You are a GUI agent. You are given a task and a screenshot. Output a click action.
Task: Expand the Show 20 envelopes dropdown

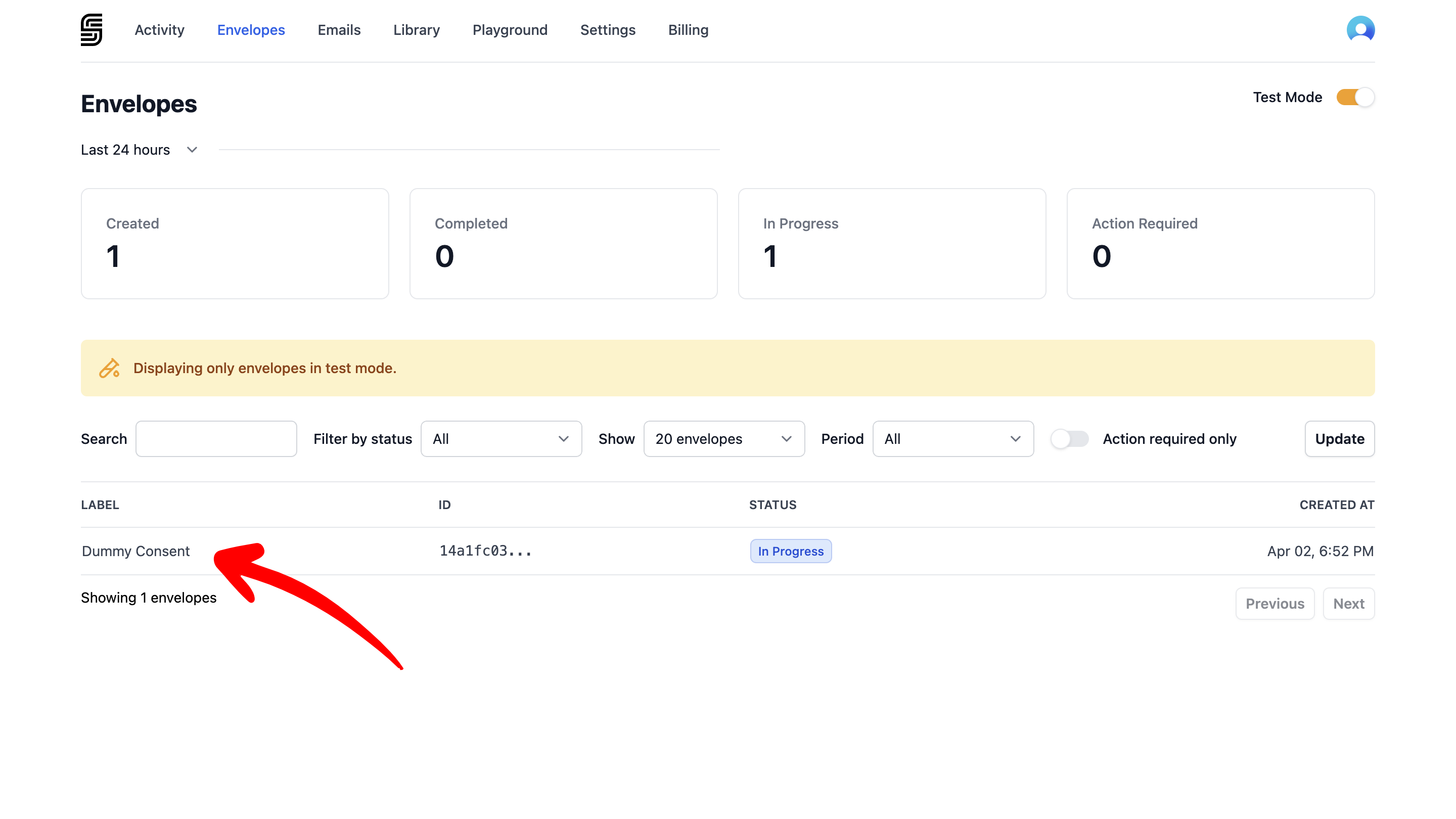(x=723, y=439)
